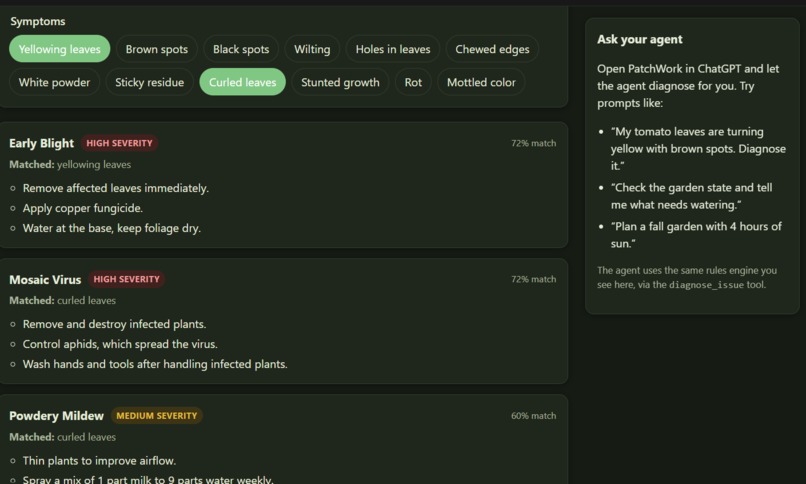Click 'Thin plants to improve airflow.' tip
The width and height of the screenshot is (806, 484).
(99, 461)
